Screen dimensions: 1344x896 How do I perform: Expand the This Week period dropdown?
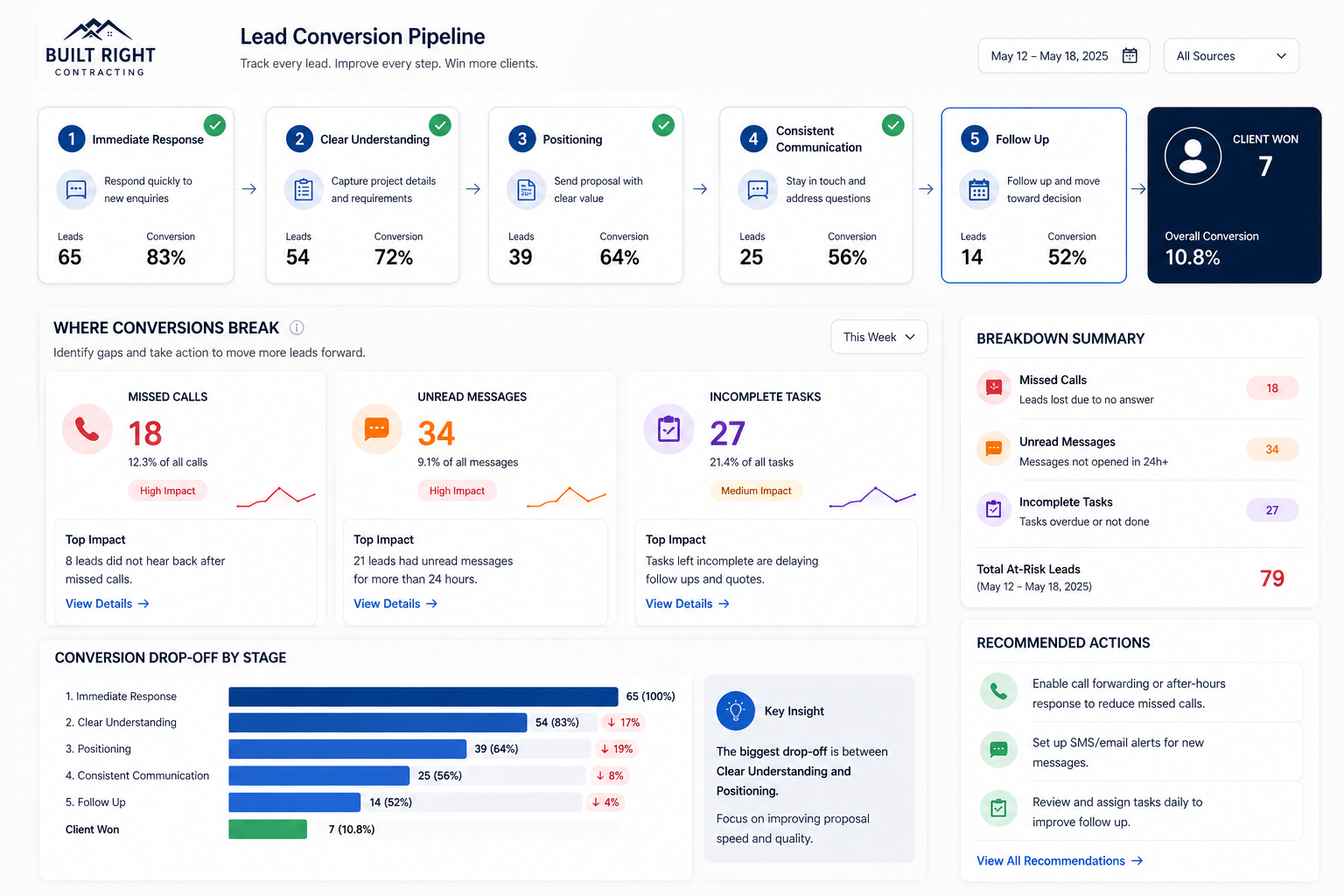(878, 337)
